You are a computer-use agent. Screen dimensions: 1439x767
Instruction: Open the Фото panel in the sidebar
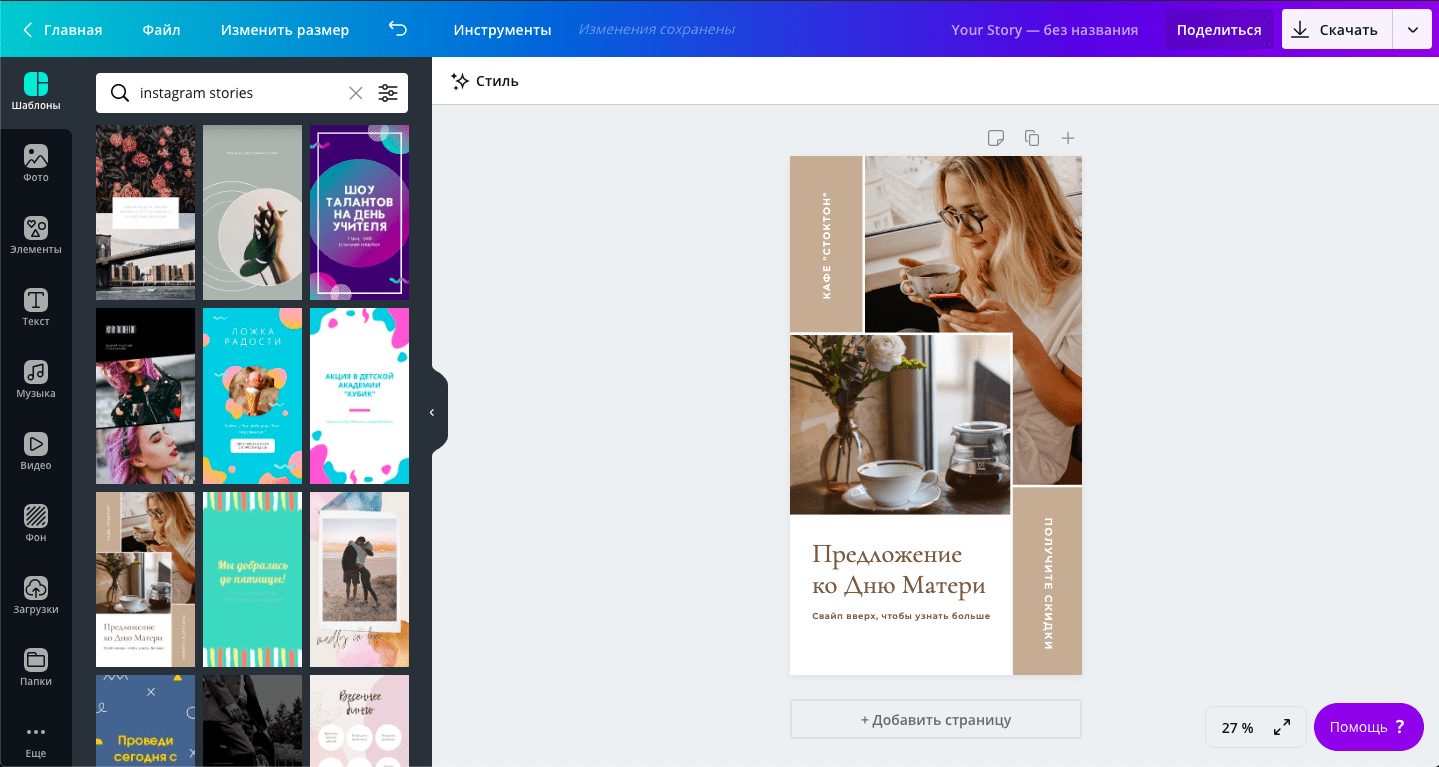pos(36,164)
